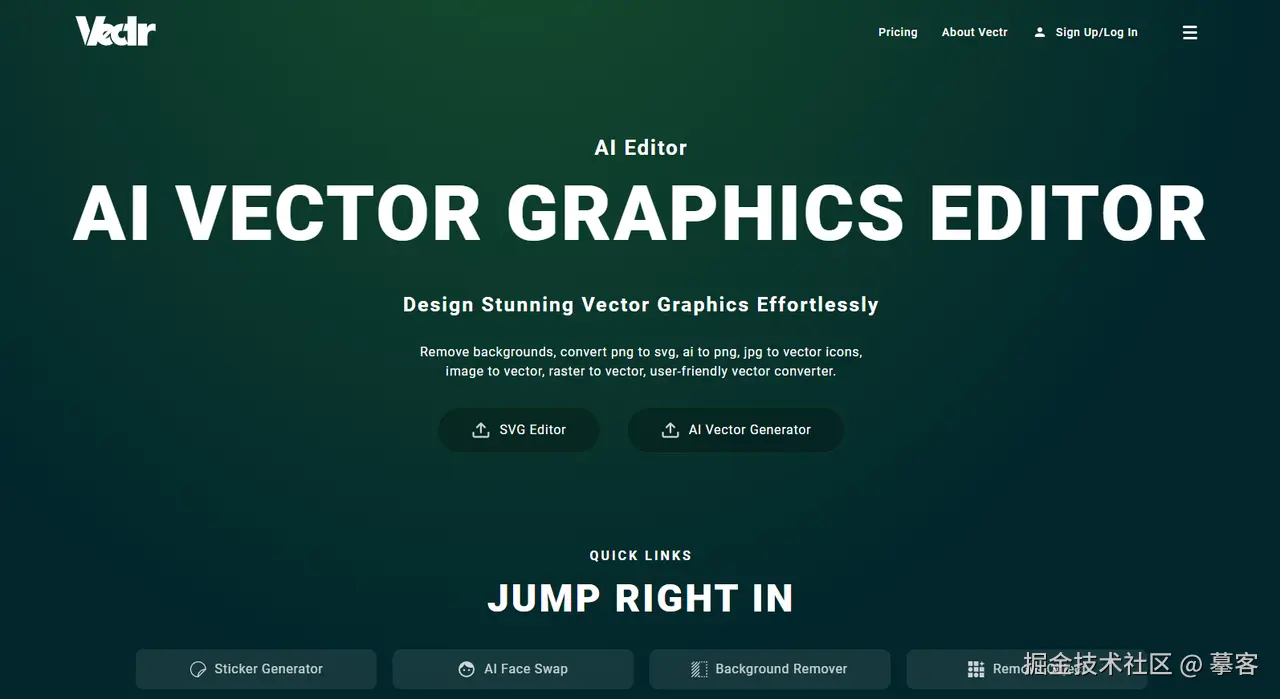Screen dimensions: 1280x699
Task: Open Sticker Generator quick link
Action: pos(256,669)
